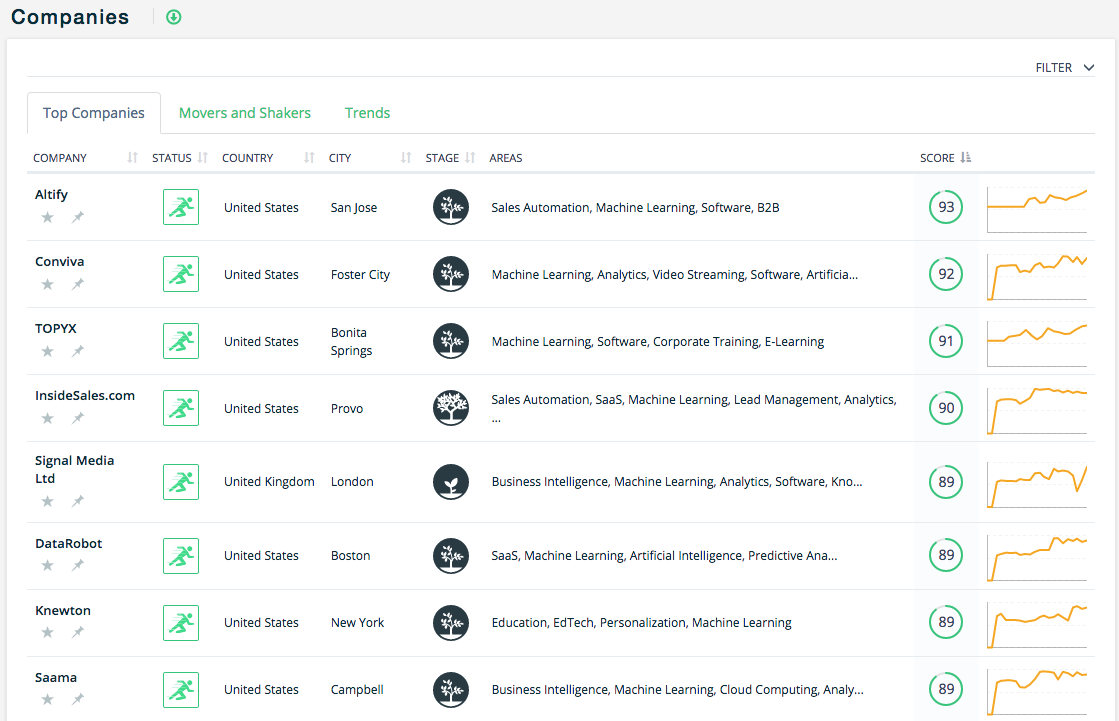Click the Knewton score trend sparkline

coord(1037,625)
